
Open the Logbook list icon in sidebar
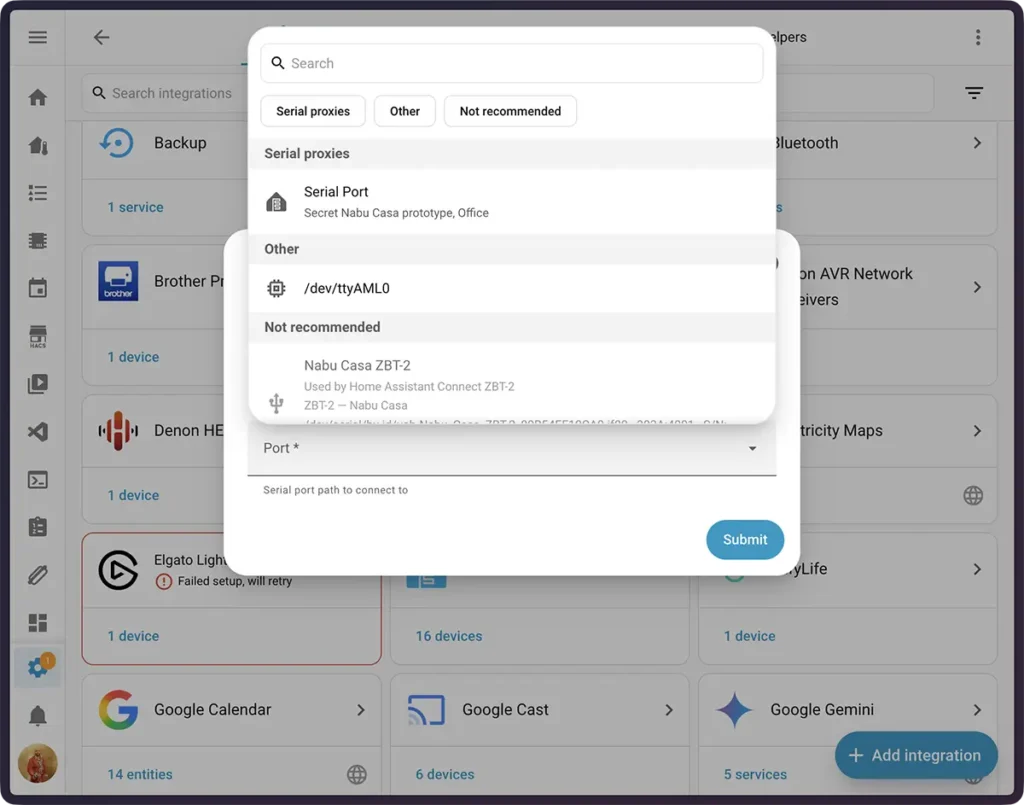pos(37,193)
